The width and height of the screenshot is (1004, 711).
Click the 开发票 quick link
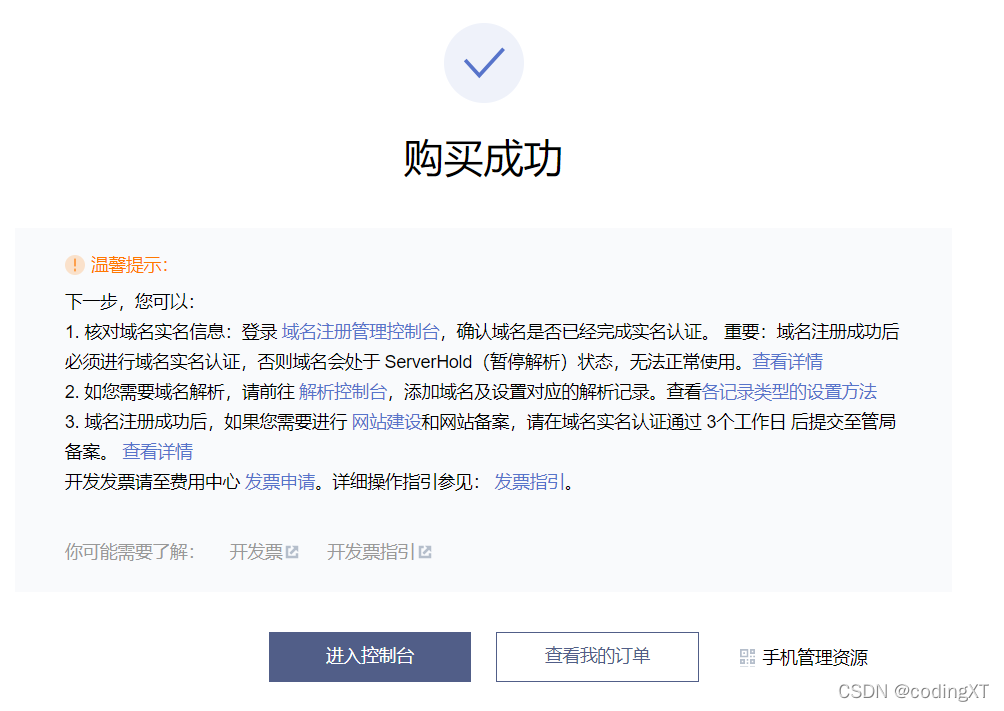[257, 550]
